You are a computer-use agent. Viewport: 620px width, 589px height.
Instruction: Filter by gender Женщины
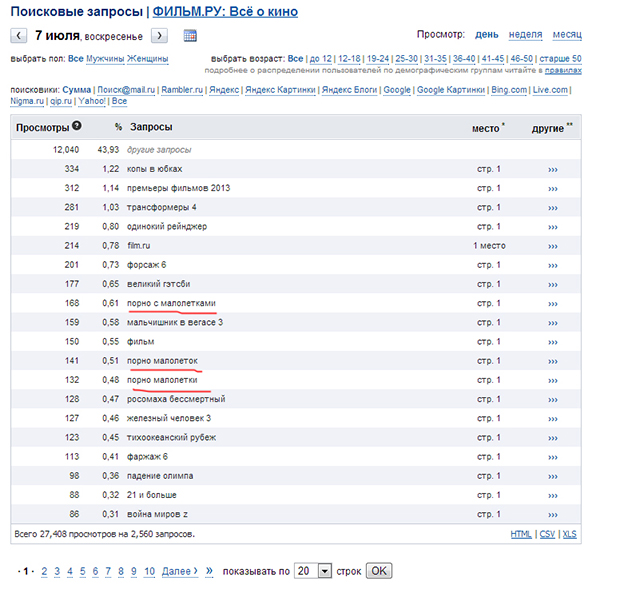coord(147,59)
